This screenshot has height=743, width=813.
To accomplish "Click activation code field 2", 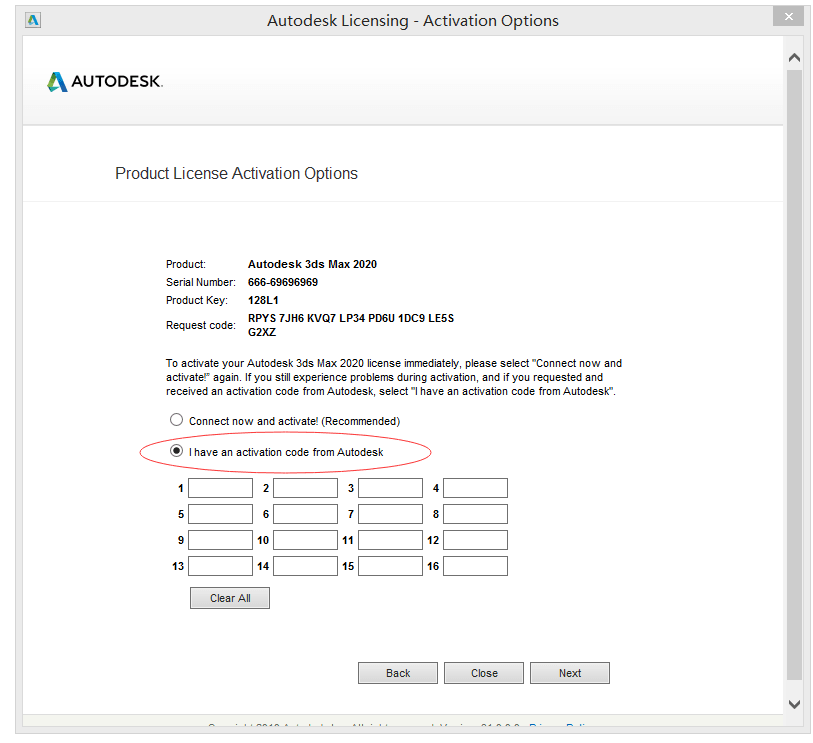I will click(x=305, y=488).
